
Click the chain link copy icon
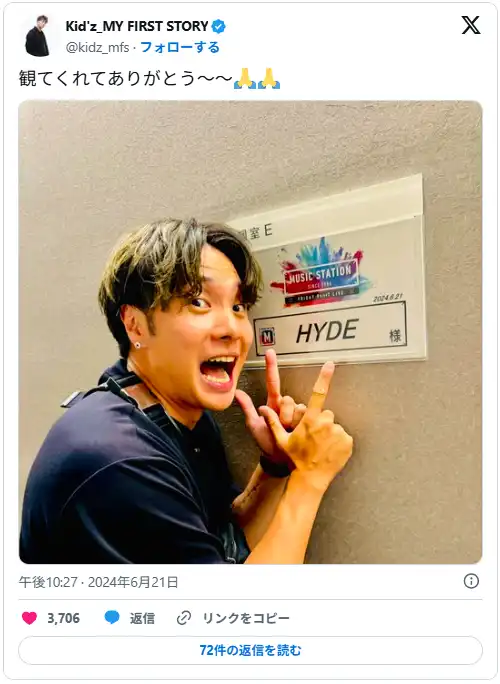(184, 618)
